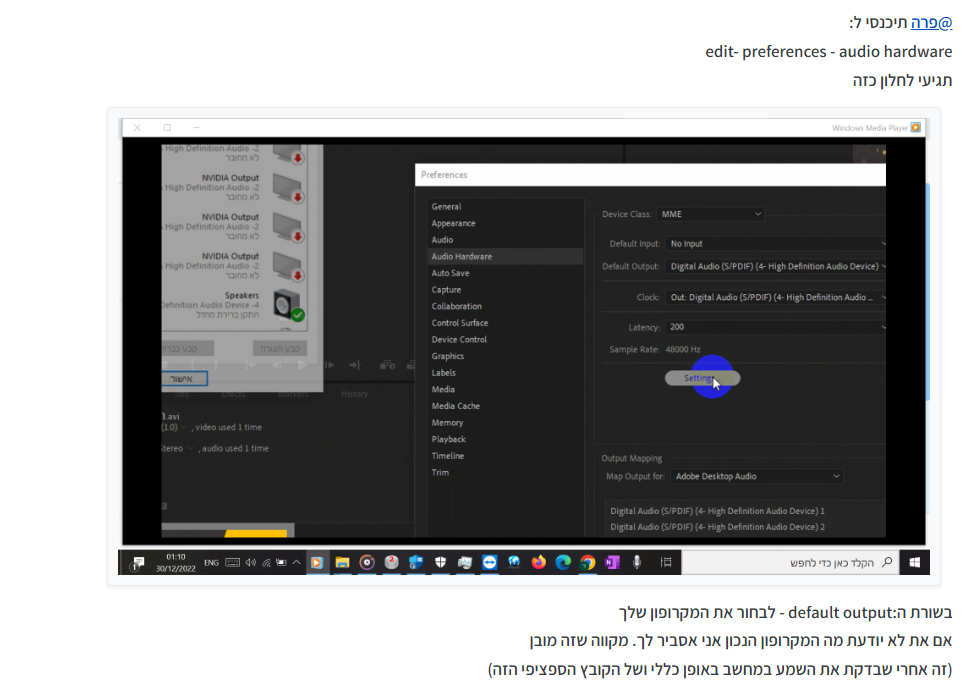Select Capture in Preferences list
This screenshot has width=964, height=691.
click(x=446, y=290)
